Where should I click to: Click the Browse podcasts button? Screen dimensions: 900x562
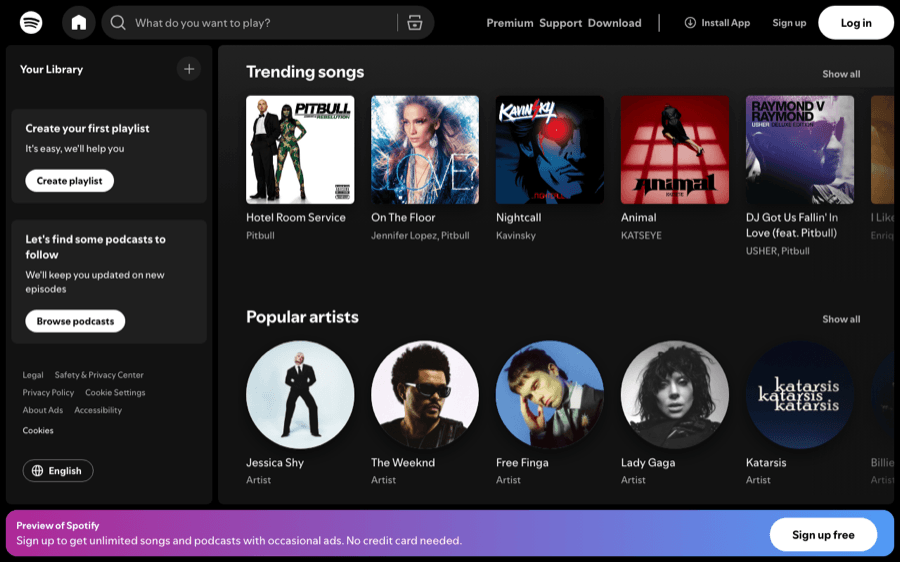coord(75,321)
